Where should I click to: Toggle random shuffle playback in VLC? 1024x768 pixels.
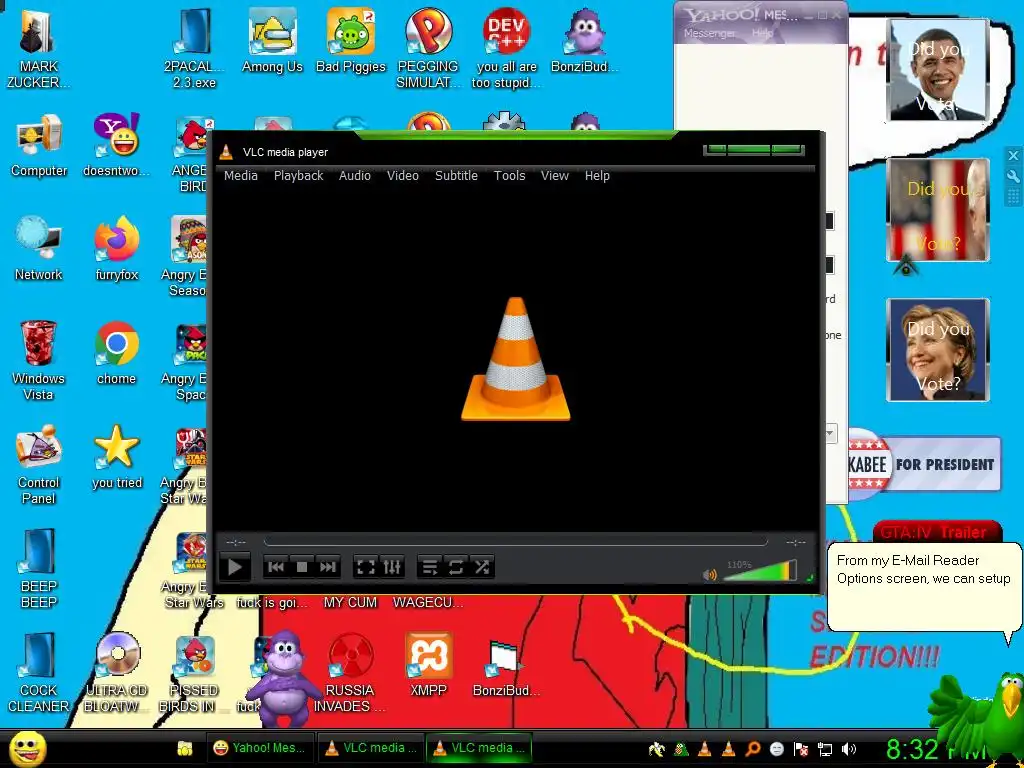click(482, 567)
